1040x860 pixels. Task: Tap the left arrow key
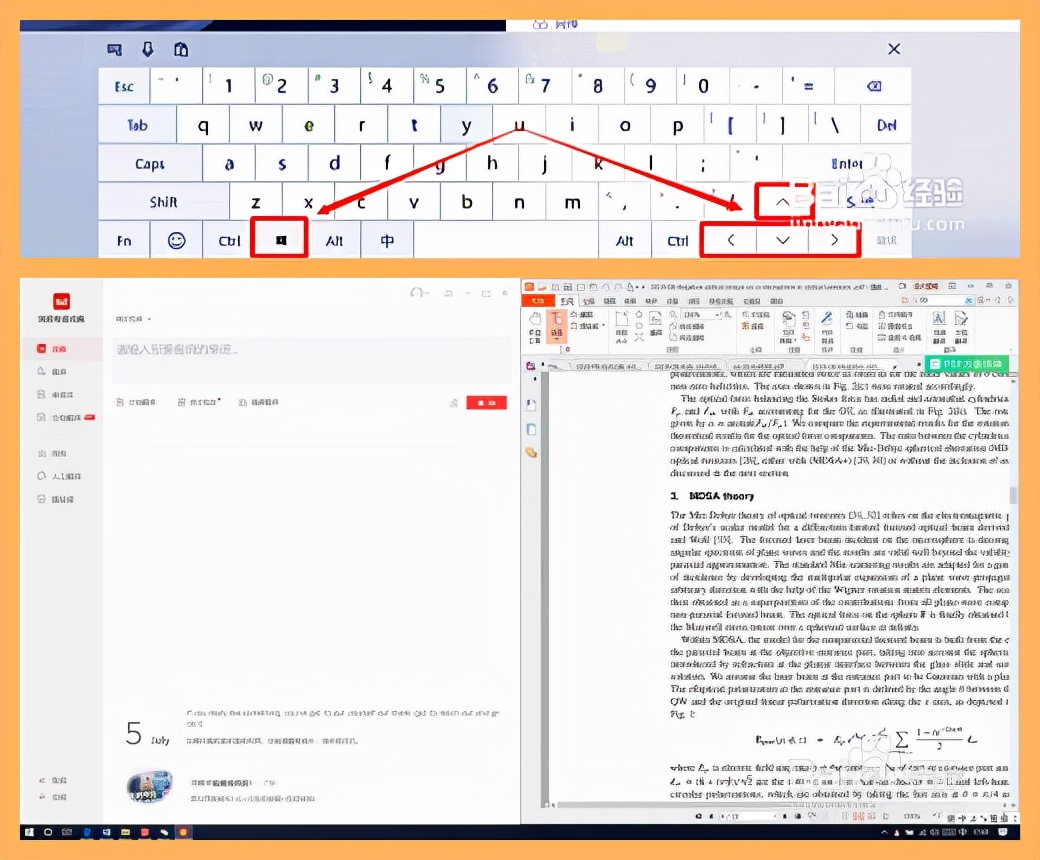(x=730, y=240)
